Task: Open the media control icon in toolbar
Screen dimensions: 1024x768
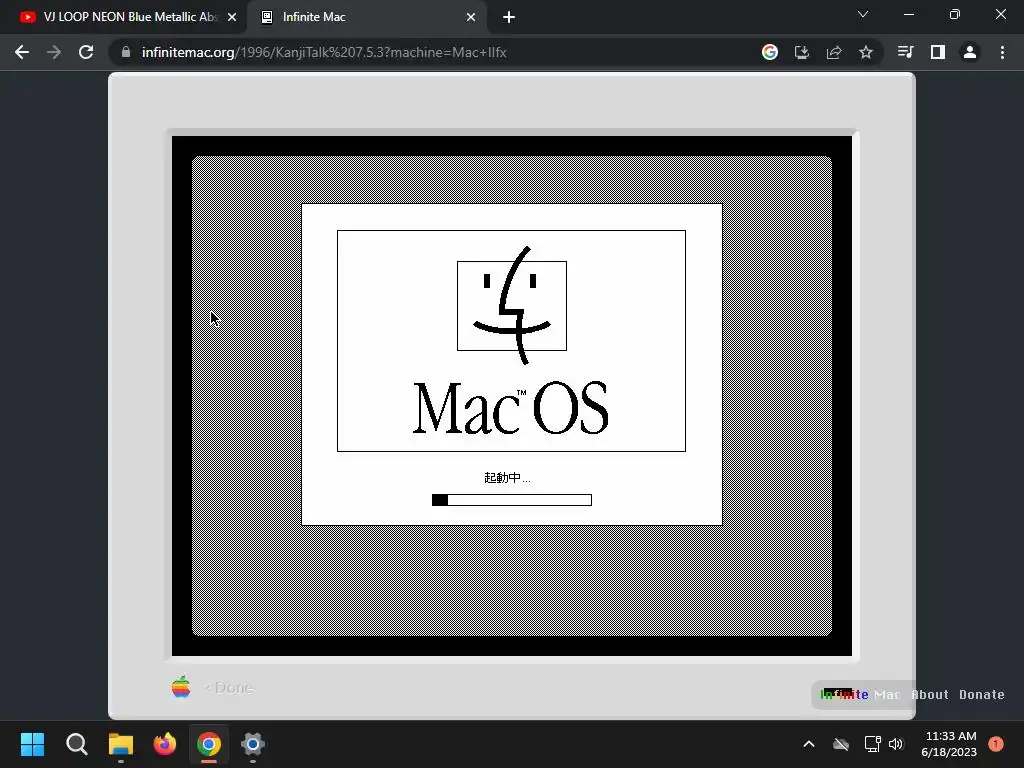Action: 905,52
